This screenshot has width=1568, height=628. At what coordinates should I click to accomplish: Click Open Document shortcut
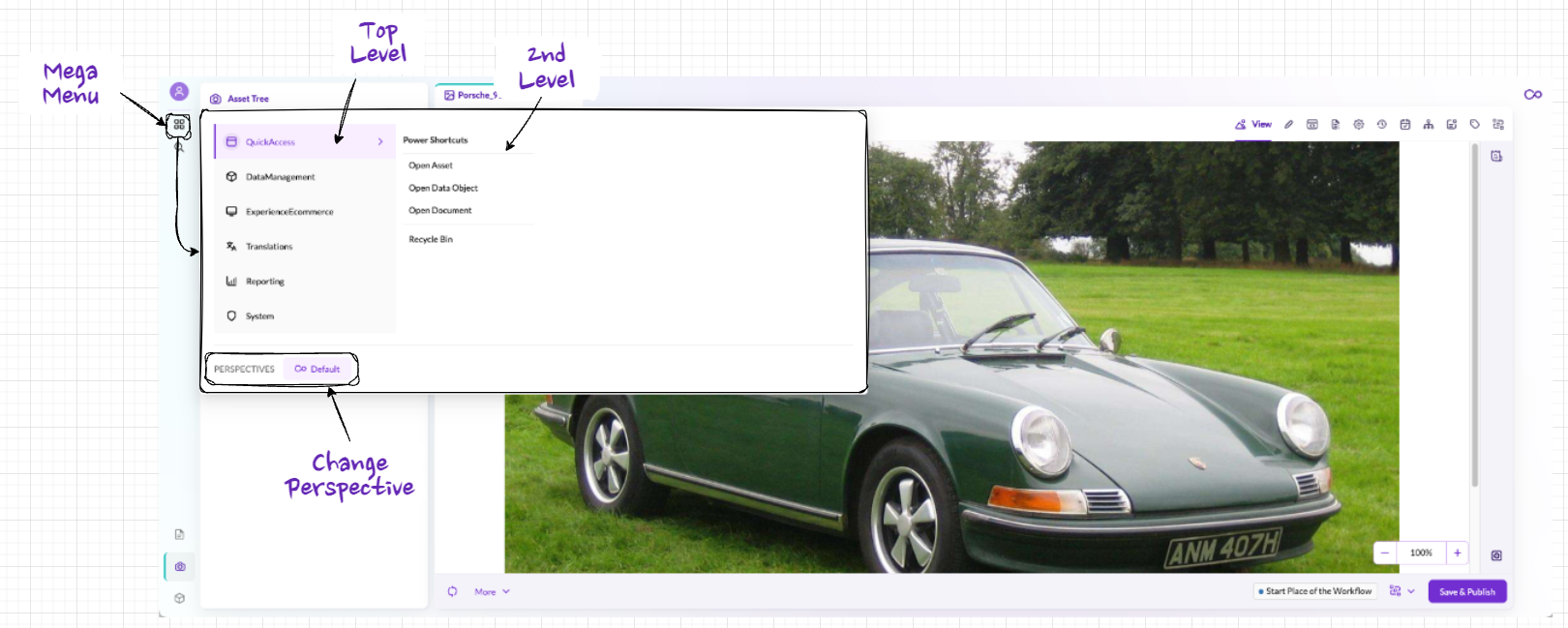pyautogui.click(x=440, y=210)
